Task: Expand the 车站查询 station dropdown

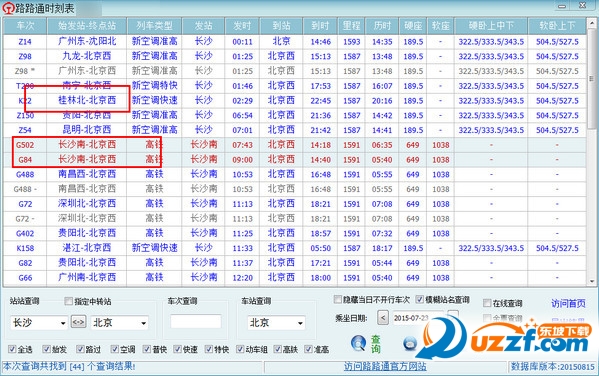Action: tap(300, 323)
